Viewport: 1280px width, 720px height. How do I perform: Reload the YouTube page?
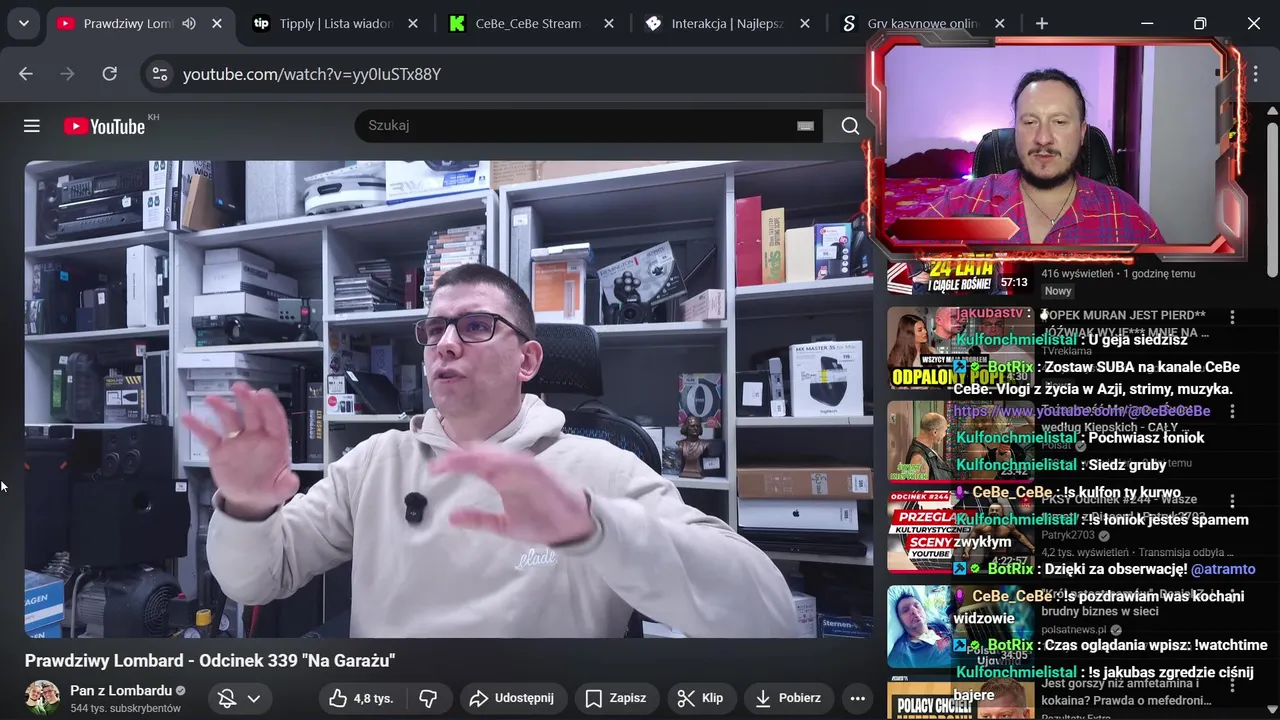tap(110, 74)
